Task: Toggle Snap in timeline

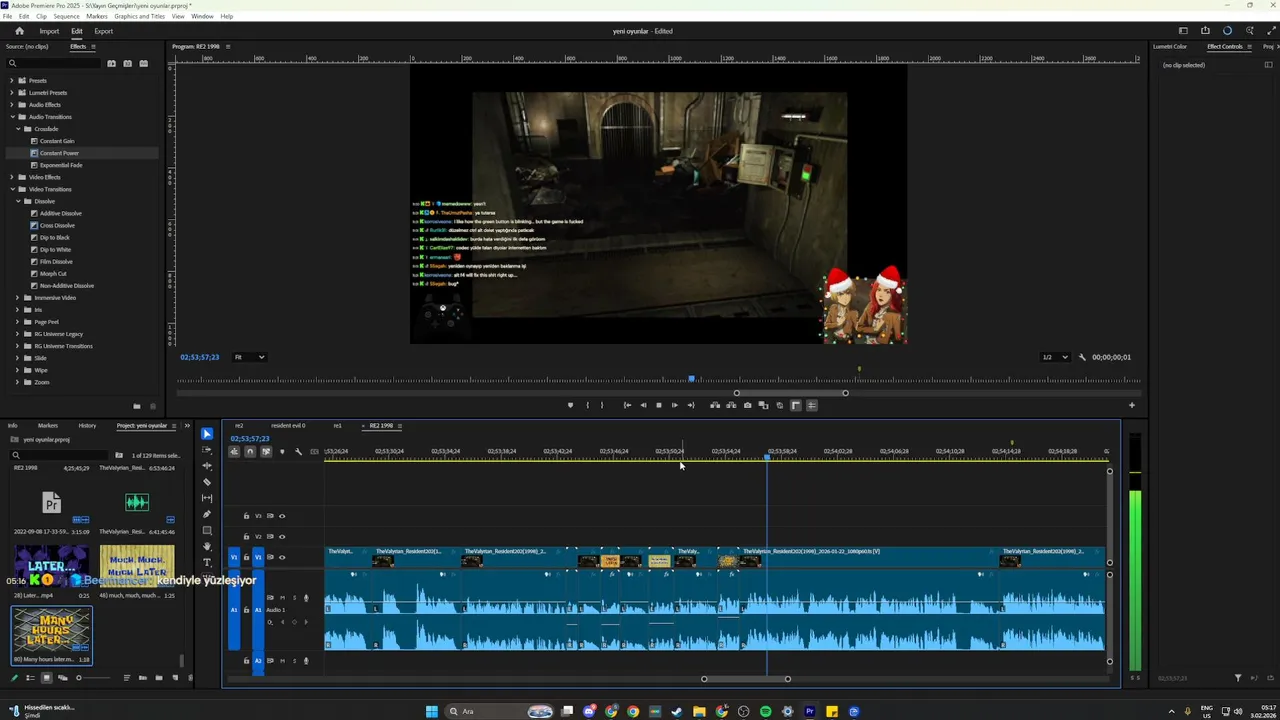Action: [x=250, y=452]
